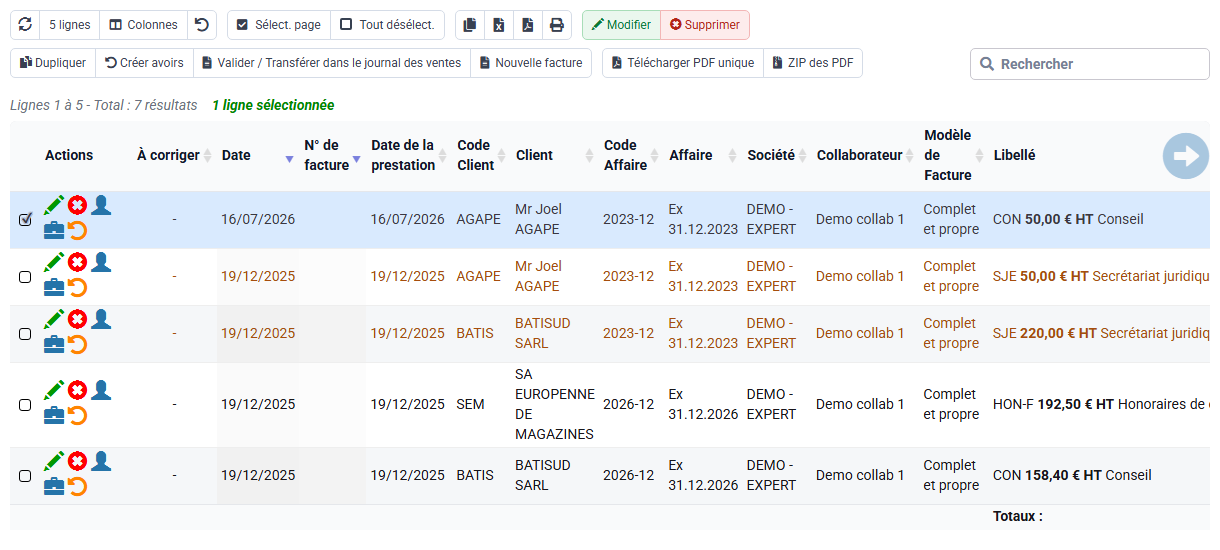Export the table as a PDF

click(x=528, y=25)
